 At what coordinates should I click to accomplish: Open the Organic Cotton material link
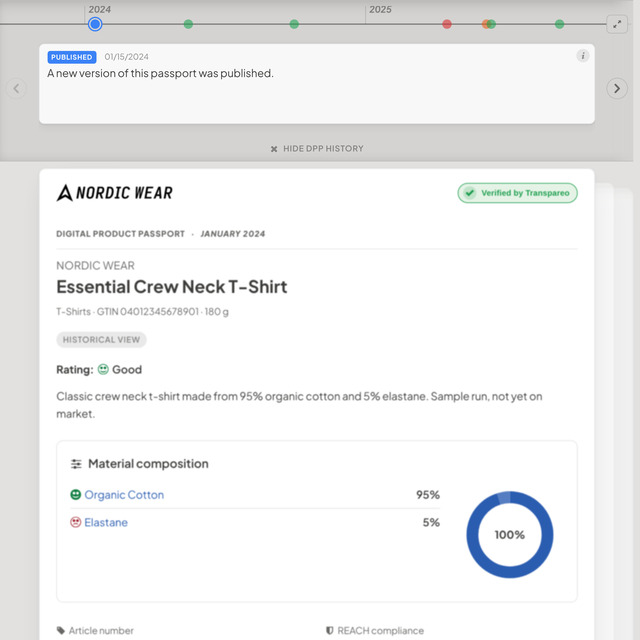click(124, 495)
